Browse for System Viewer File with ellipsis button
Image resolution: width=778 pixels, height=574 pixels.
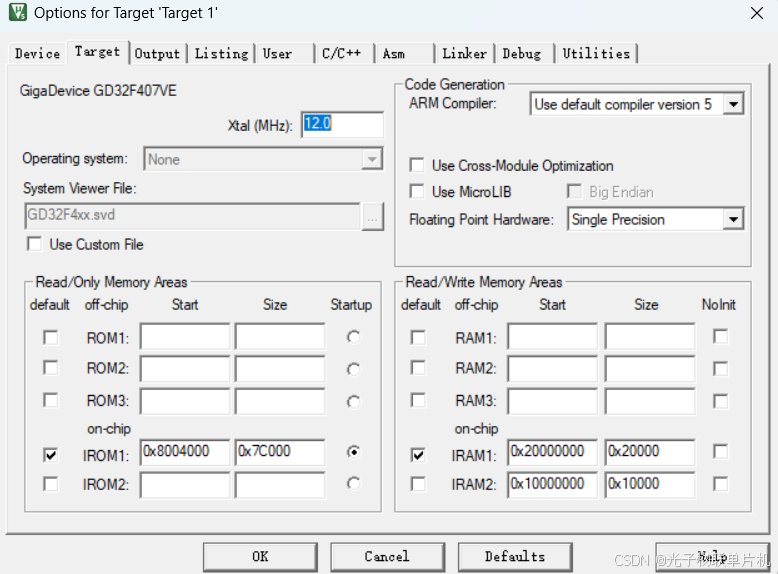tap(373, 217)
